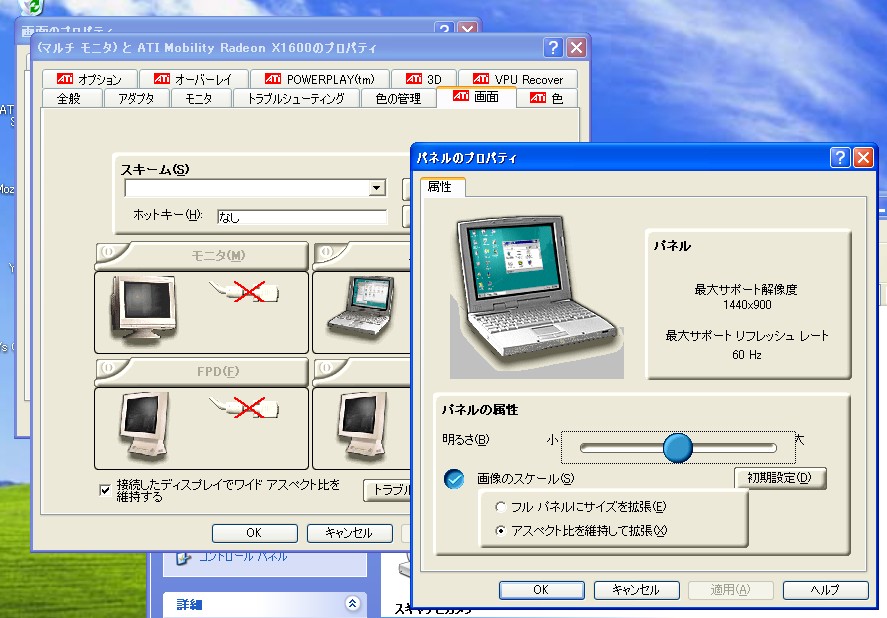This screenshot has height=618, width=887.
Task: Expand the スキーム dropdown list
Action: pos(376,188)
